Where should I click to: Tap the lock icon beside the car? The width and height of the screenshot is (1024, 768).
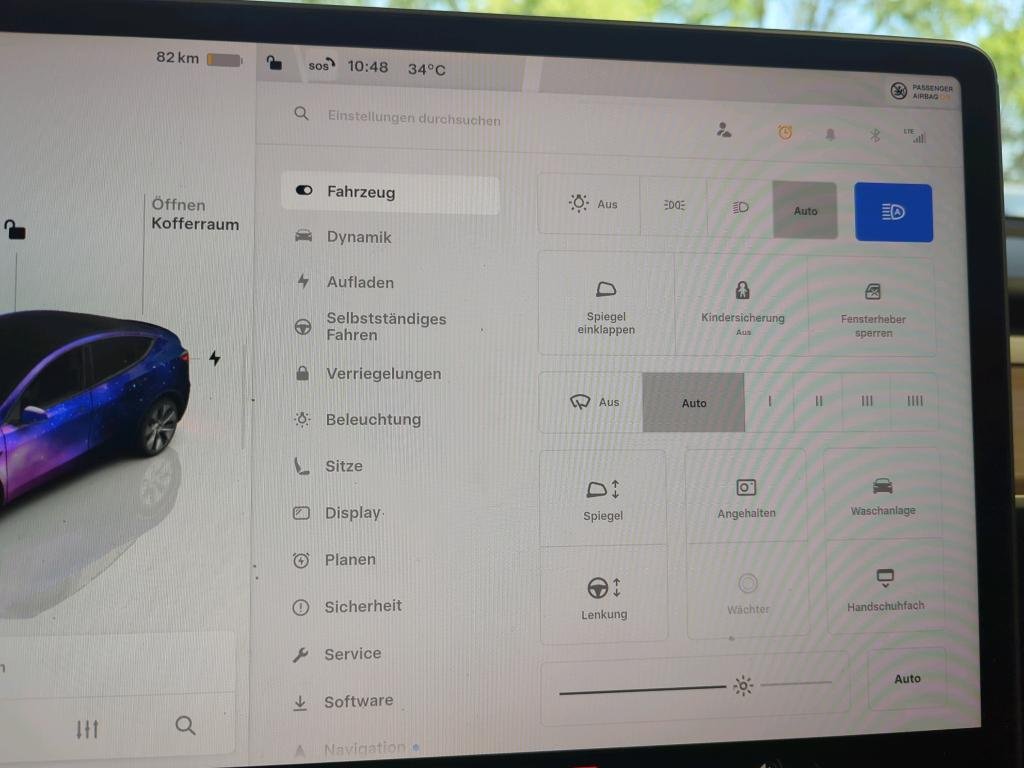tap(14, 229)
